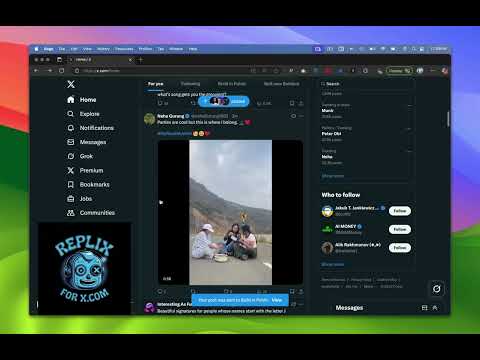Follow the AI MONEY account

click(400, 229)
